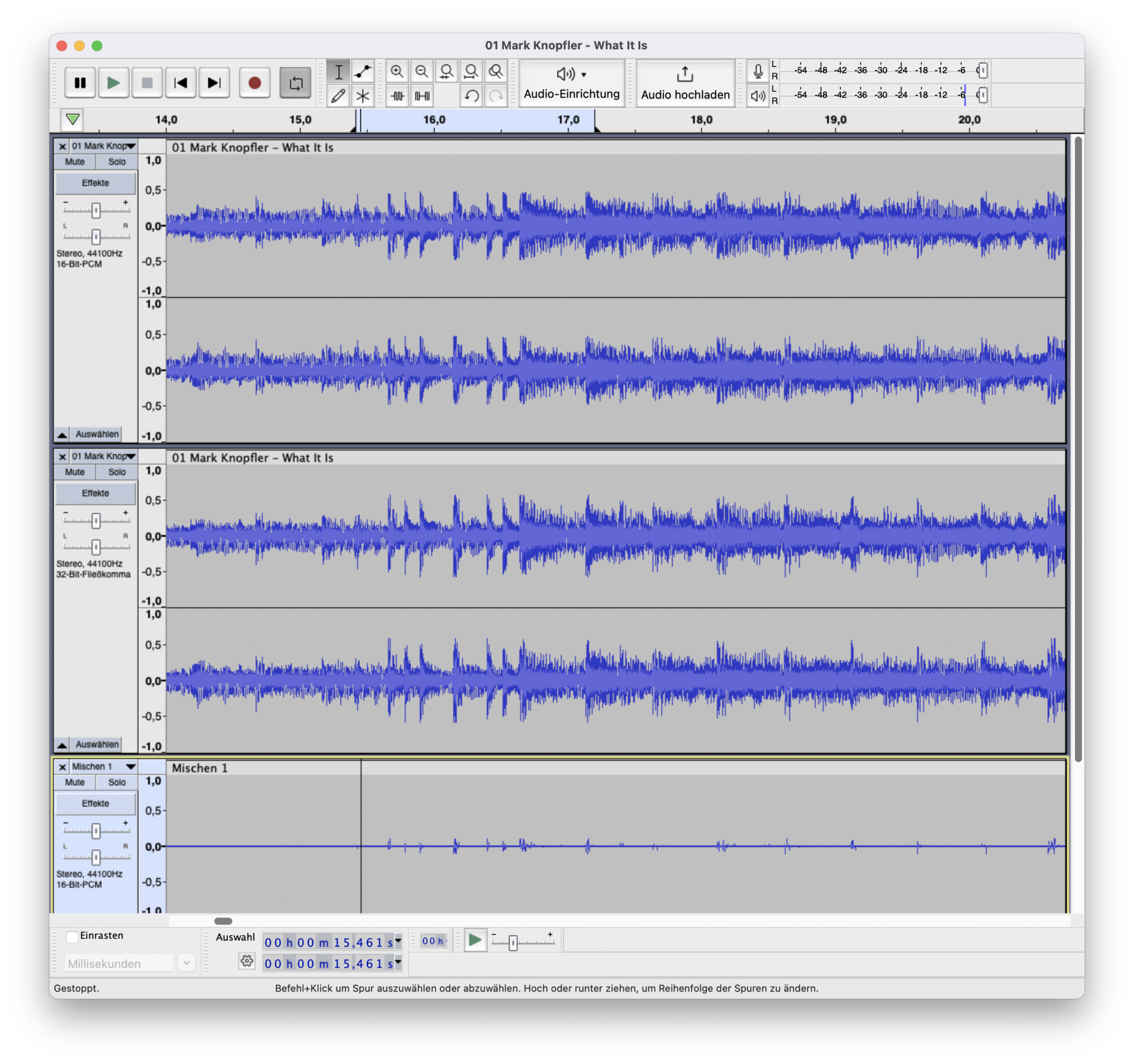Toggle the Loop playback button
The height and width of the screenshot is (1064, 1134).
(296, 83)
